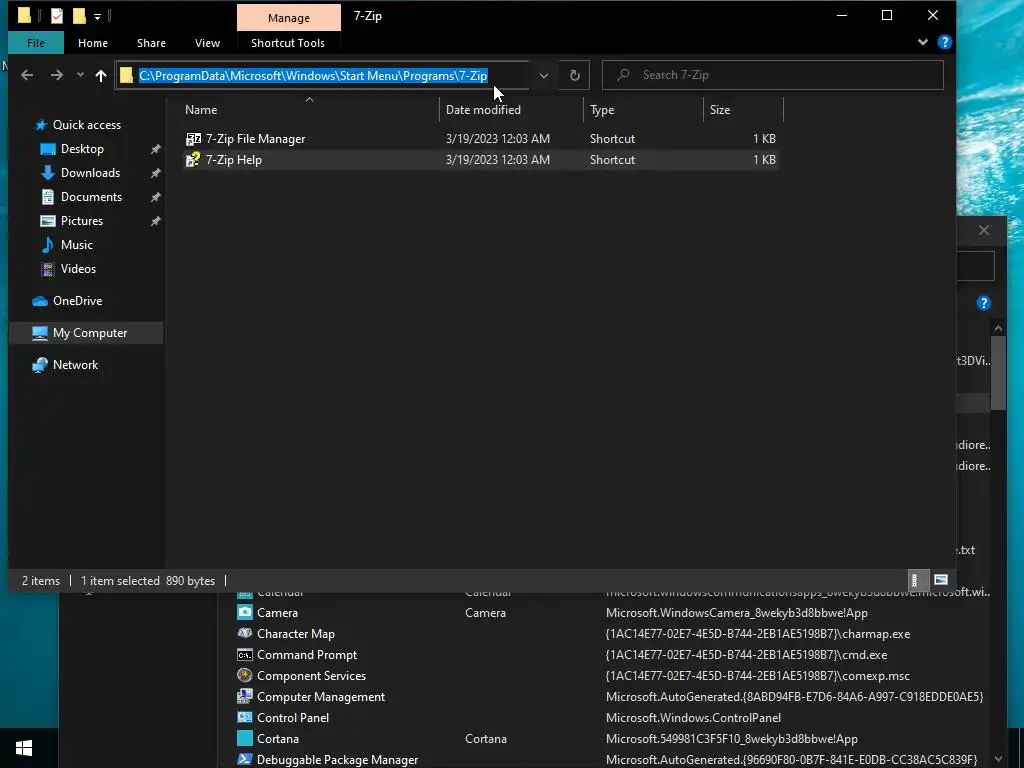Open the background window's blue help icon
The width and height of the screenshot is (1024, 768).
(x=984, y=303)
